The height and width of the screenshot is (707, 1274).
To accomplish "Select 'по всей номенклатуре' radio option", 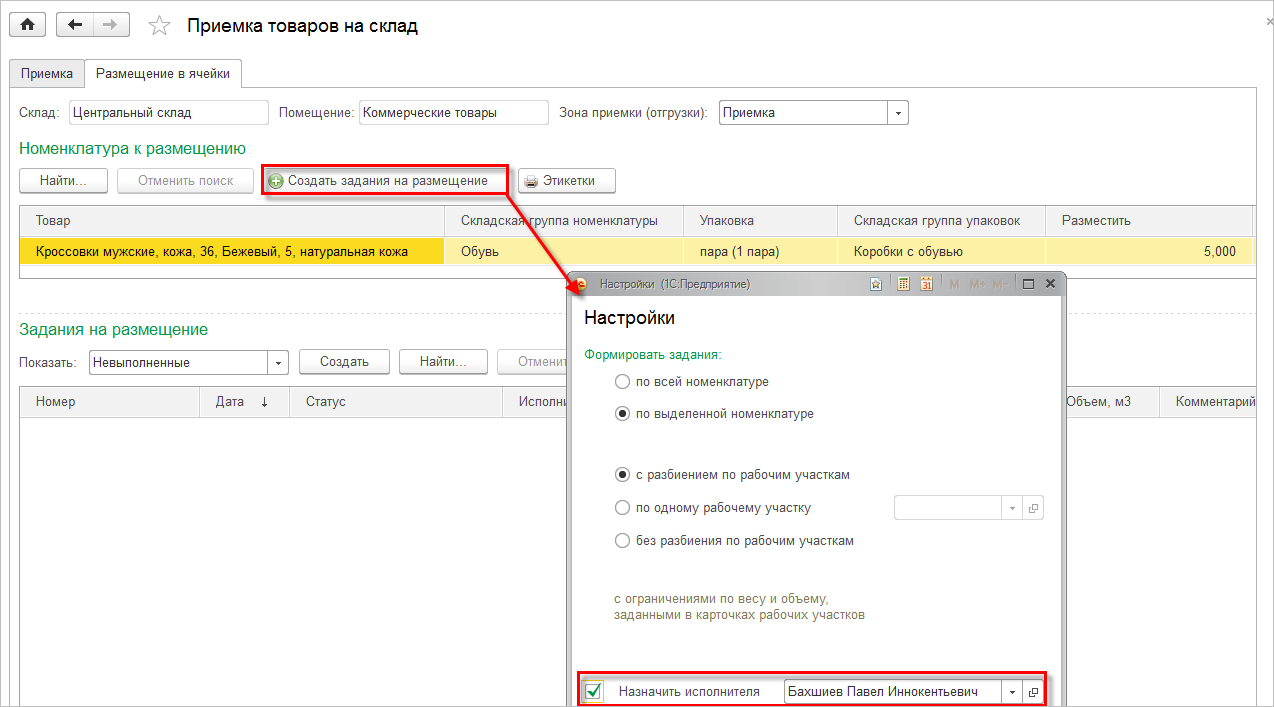I will tap(622, 382).
